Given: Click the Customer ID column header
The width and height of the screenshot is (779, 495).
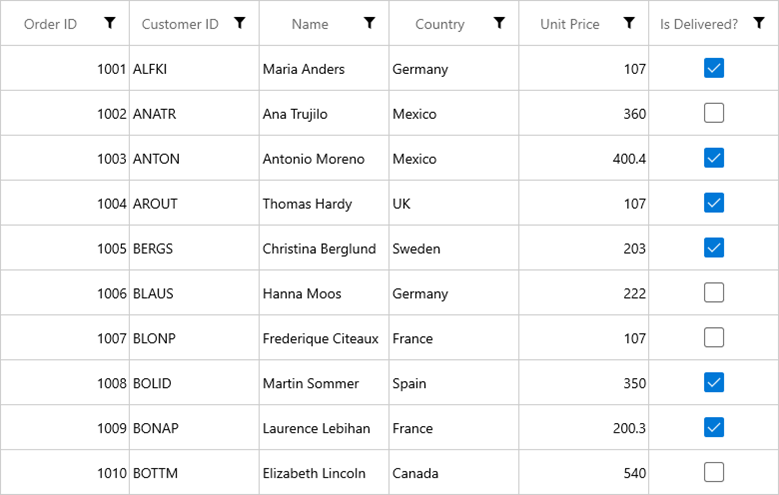Looking at the screenshot, I should 180,24.
